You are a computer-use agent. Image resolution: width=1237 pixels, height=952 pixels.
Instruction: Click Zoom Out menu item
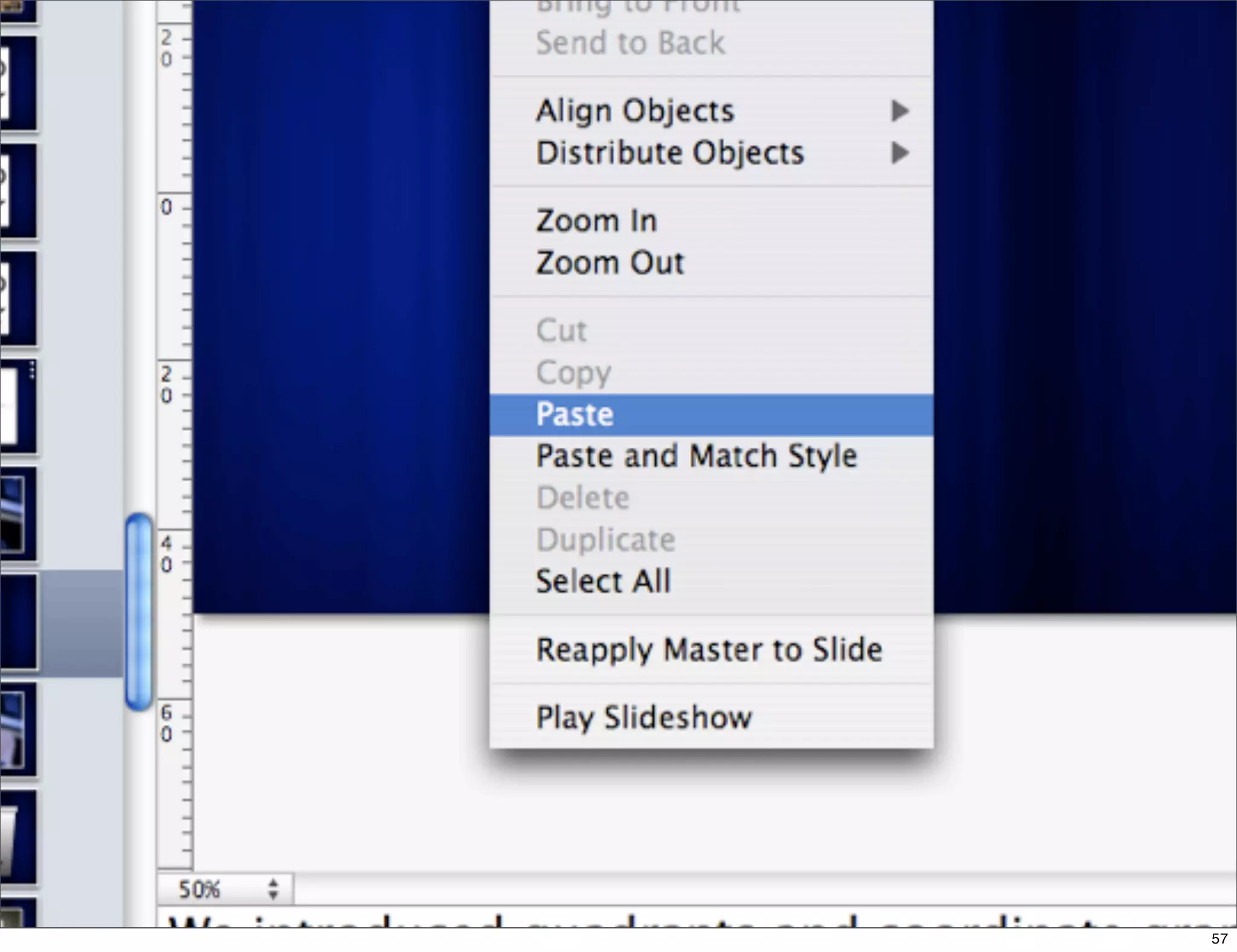click(610, 263)
